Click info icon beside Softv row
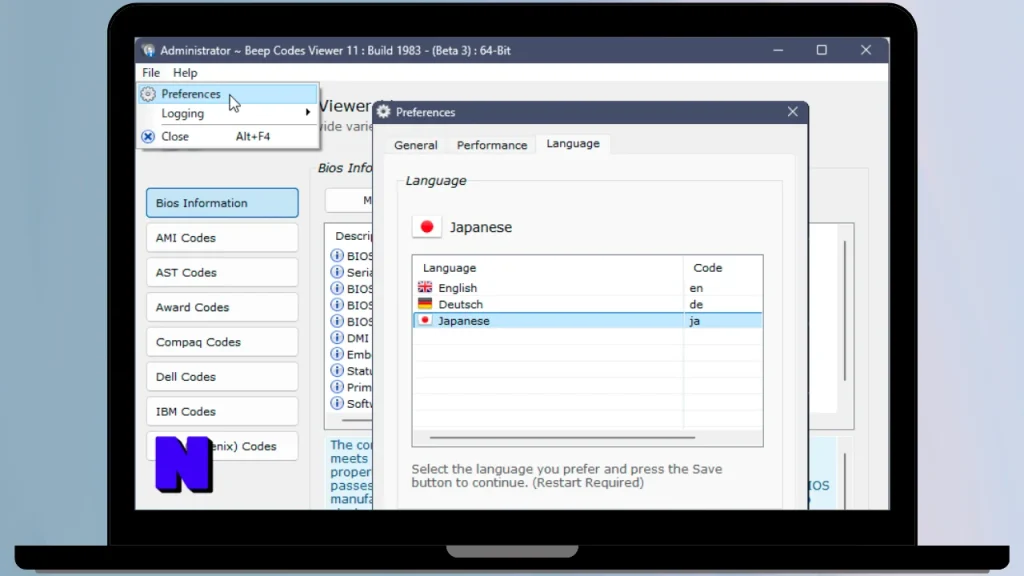The width and height of the screenshot is (1024, 576). 337,403
